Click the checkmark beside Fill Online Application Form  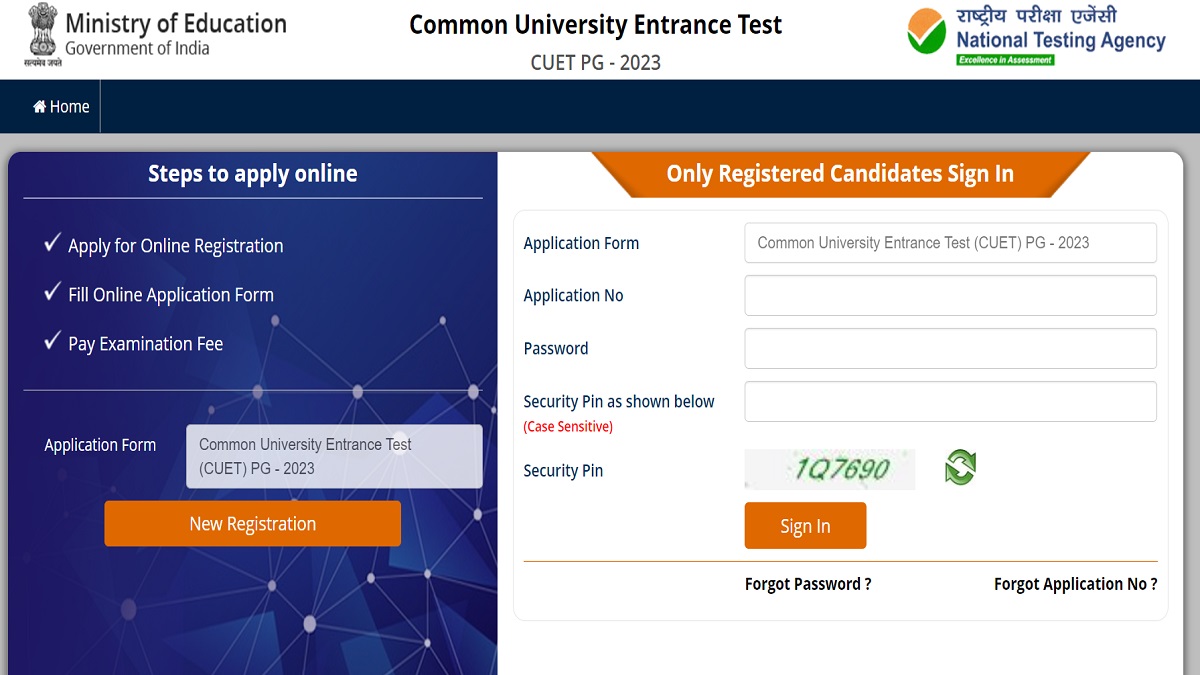[53, 292]
